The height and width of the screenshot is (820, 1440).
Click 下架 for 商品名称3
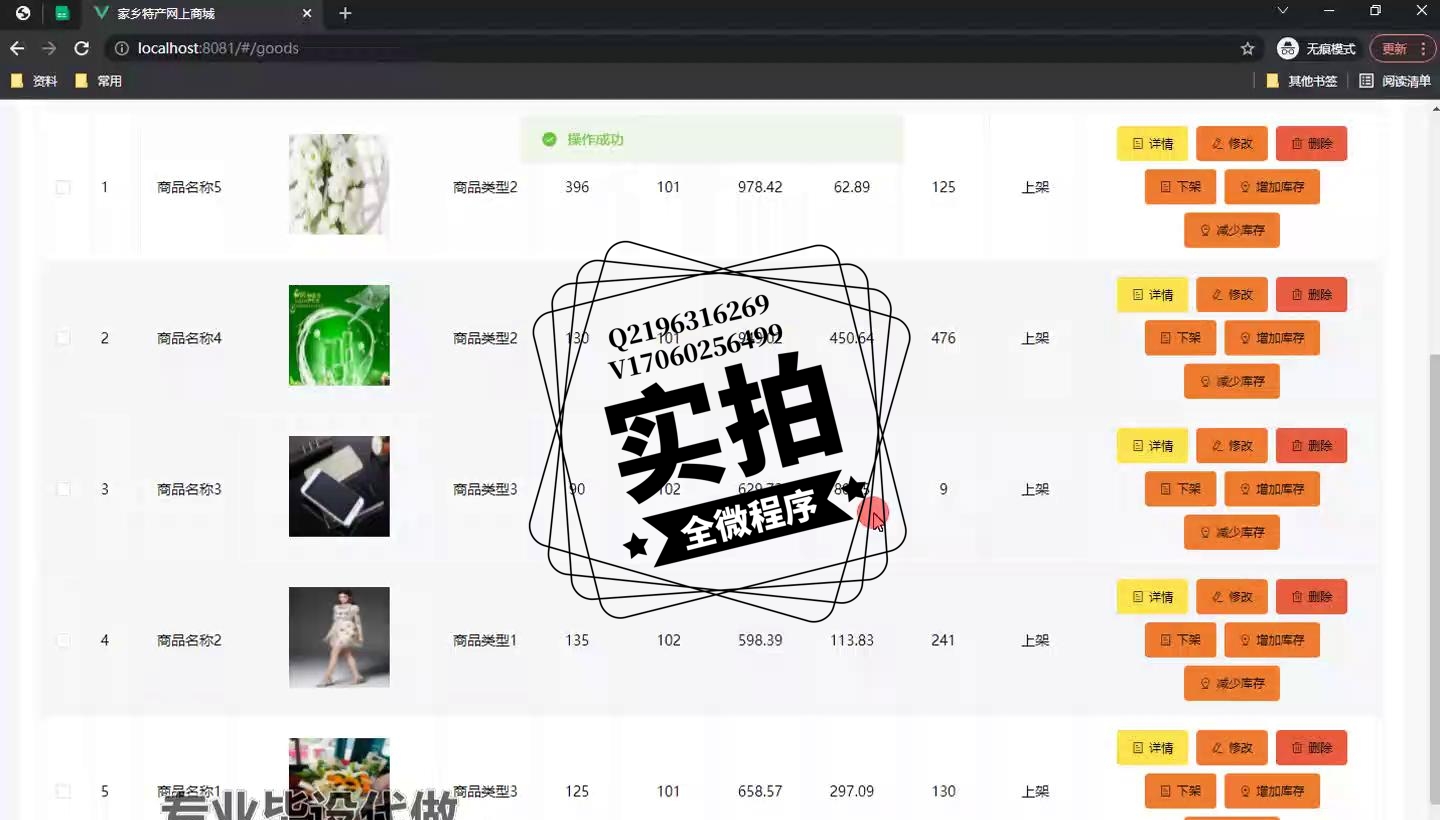(1180, 488)
